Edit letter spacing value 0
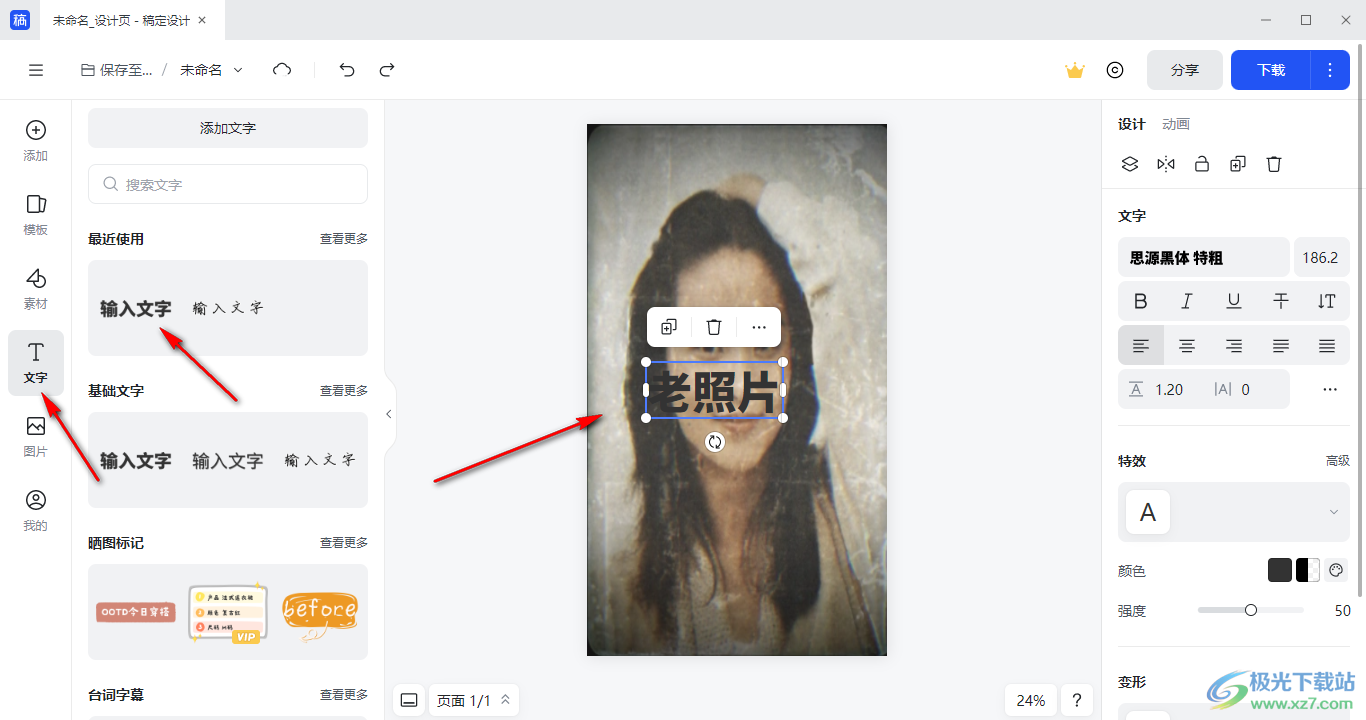 tap(1246, 390)
